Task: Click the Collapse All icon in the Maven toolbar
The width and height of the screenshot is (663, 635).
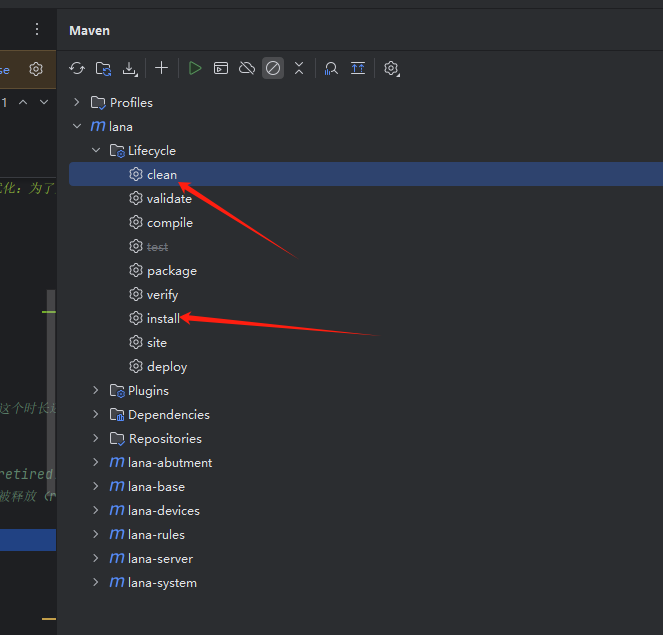Action: coord(298,68)
